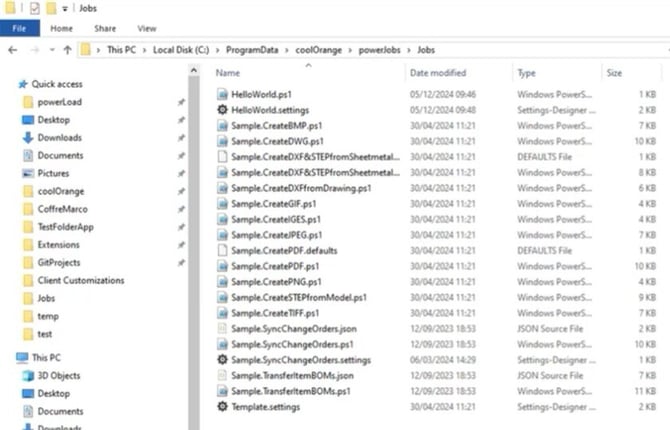Click Sample.SyncChangeOrders.ps1 file icon

pyautogui.click(x=222, y=345)
